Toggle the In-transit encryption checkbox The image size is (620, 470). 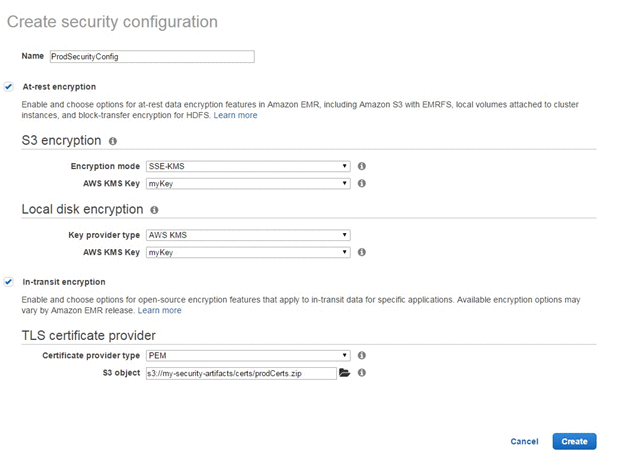click(8, 282)
